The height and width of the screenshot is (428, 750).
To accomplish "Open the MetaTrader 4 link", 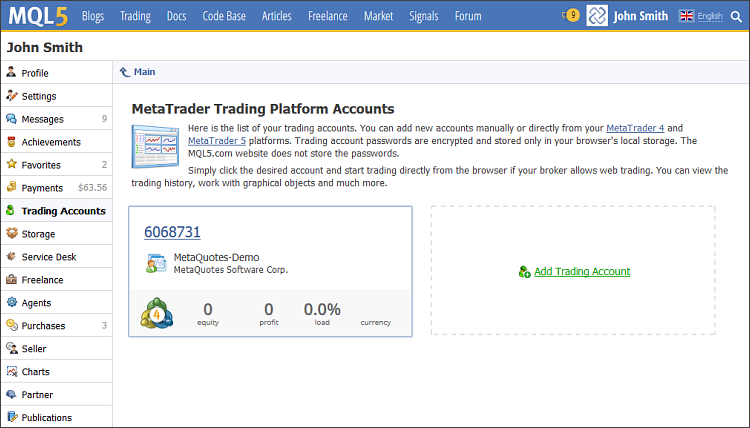I will (635, 128).
